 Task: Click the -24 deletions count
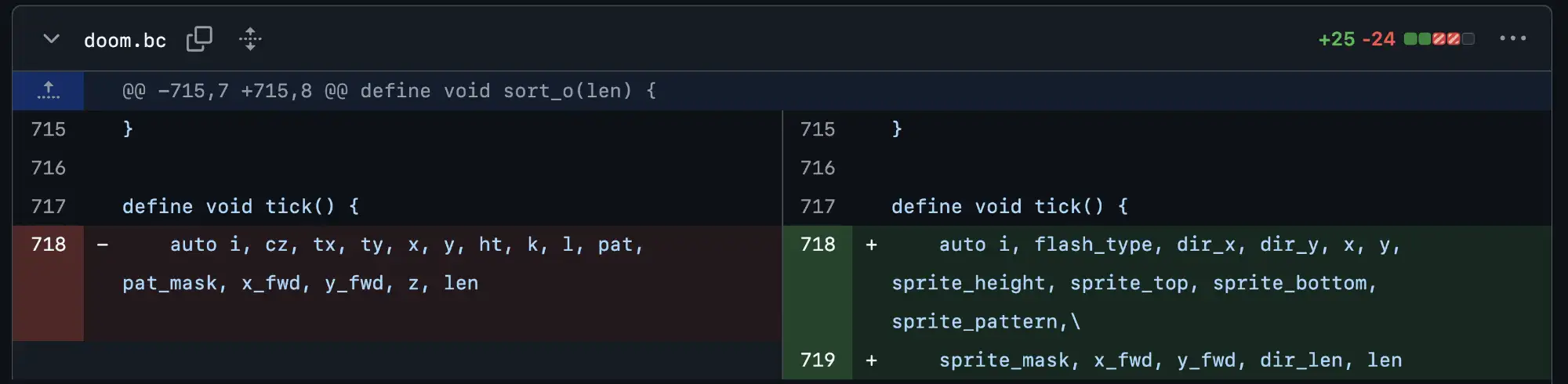point(1378,39)
